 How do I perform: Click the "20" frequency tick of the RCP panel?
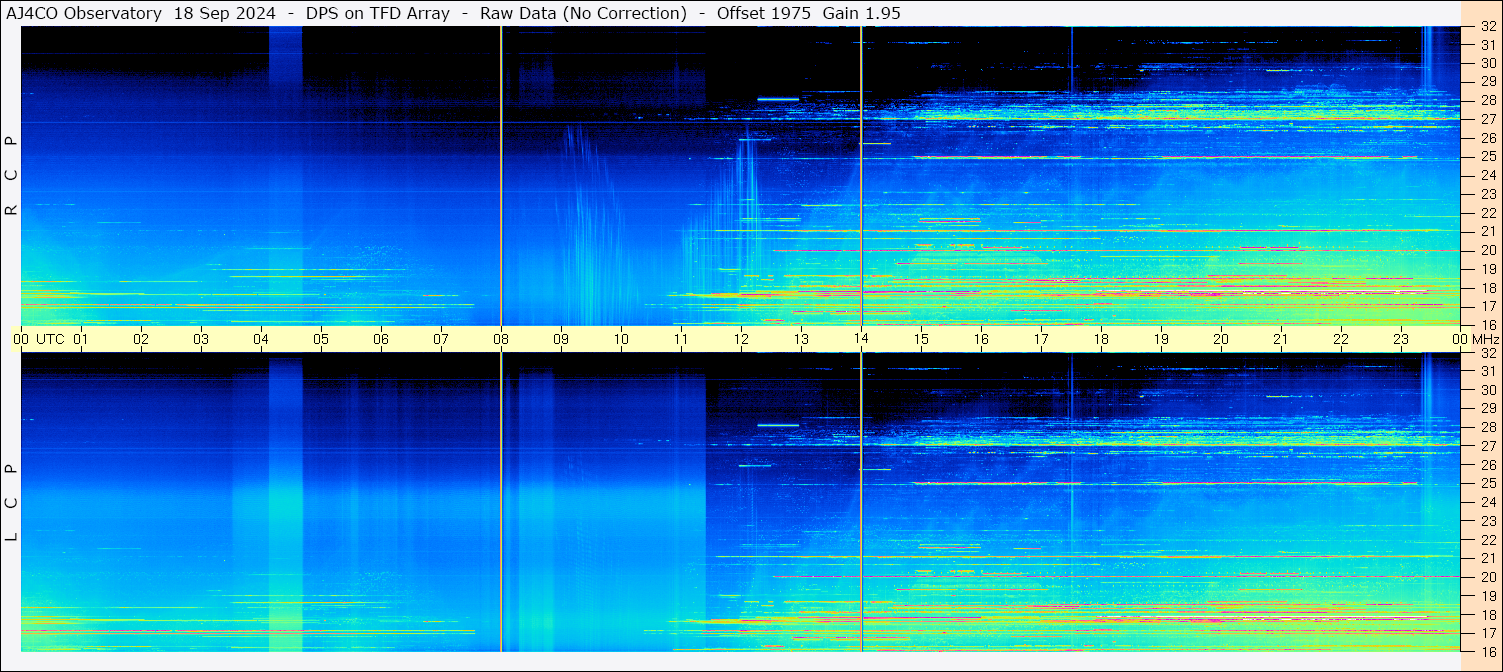pyautogui.click(x=1488, y=250)
